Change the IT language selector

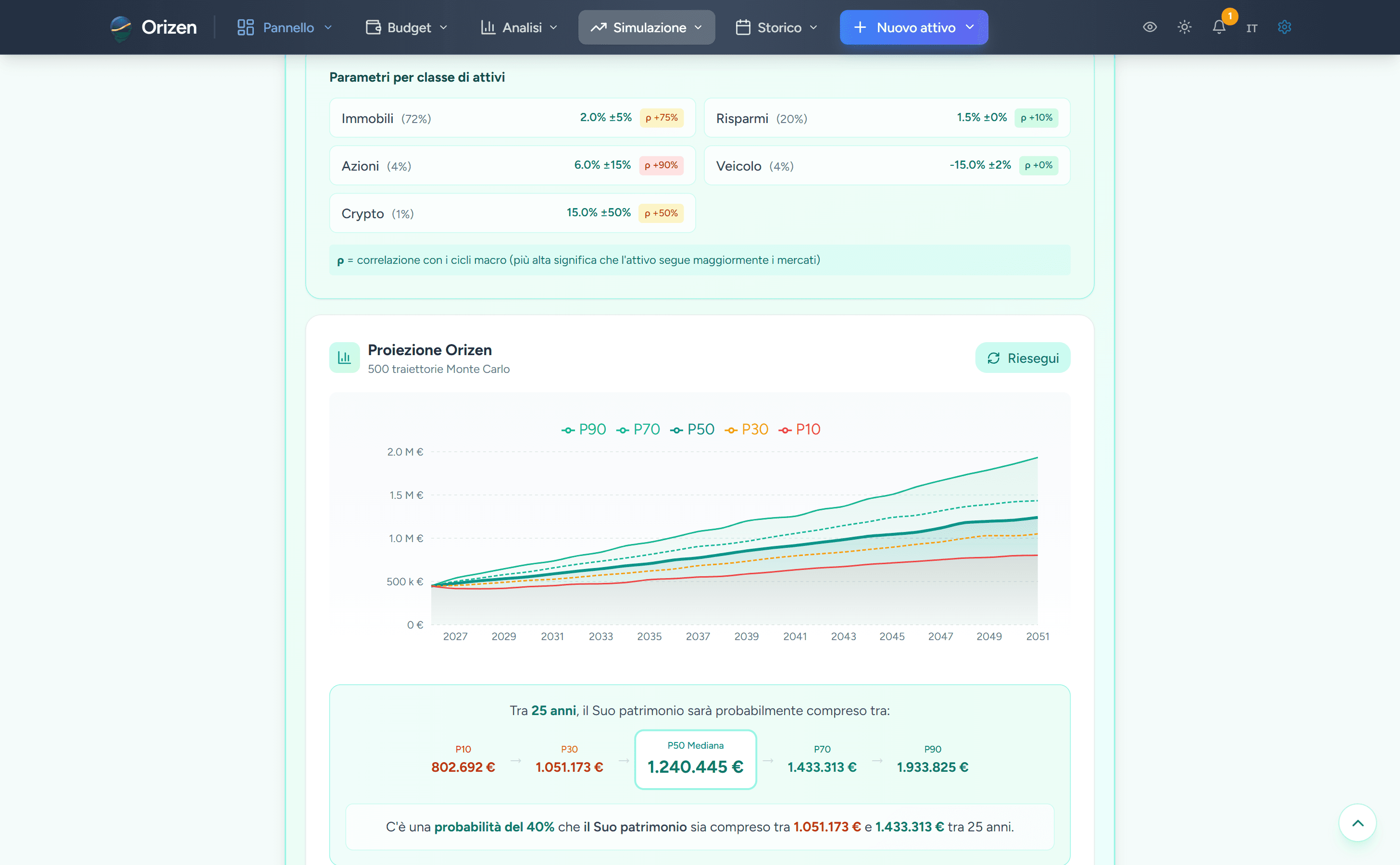(x=1252, y=28)
